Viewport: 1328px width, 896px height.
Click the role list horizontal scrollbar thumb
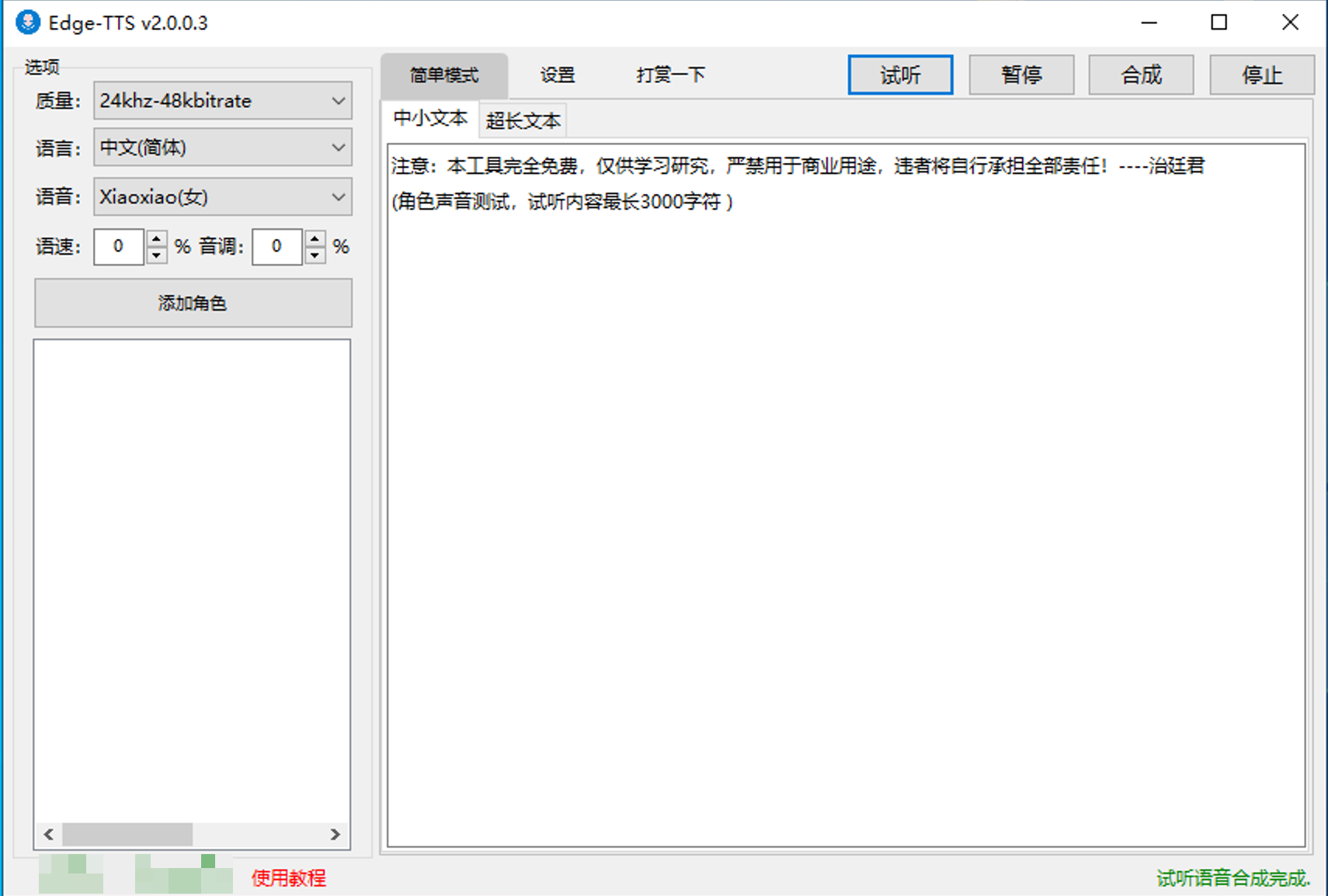coord(127,835)
